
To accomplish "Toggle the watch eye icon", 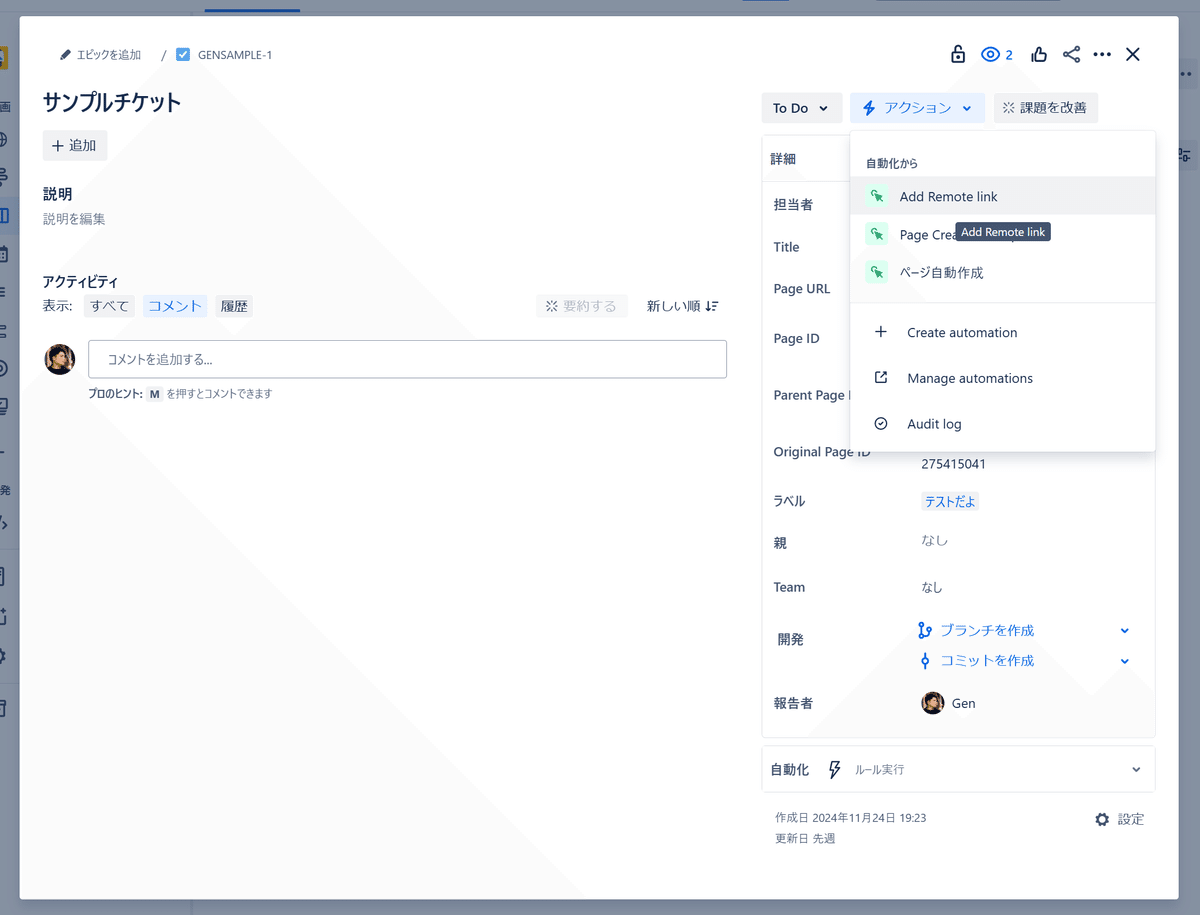I will (x=991, y=54).
